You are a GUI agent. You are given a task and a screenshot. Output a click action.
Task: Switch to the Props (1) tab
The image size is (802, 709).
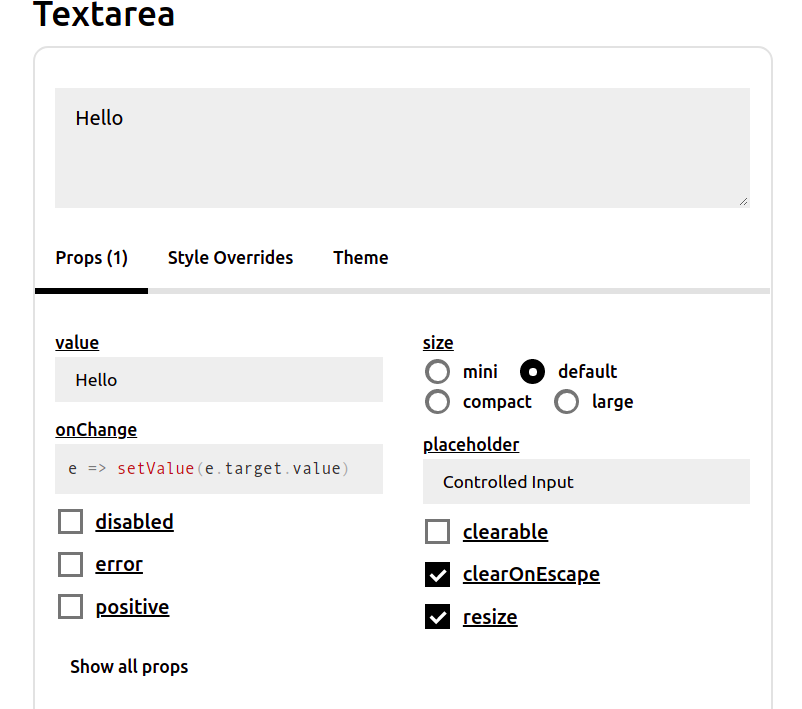pyautogui.click(x=92, y=258)
